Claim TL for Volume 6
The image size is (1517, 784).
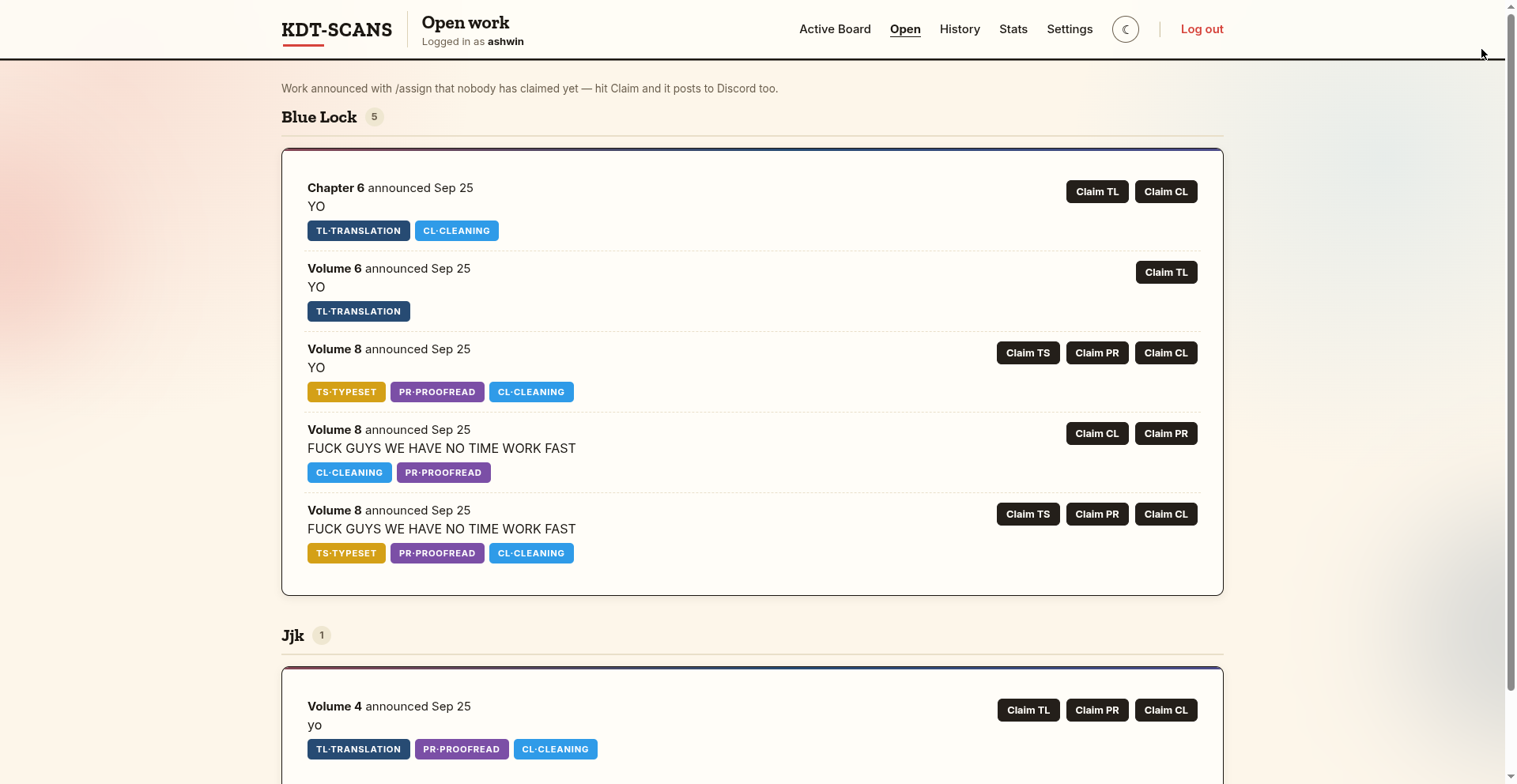pos(1166,273)
